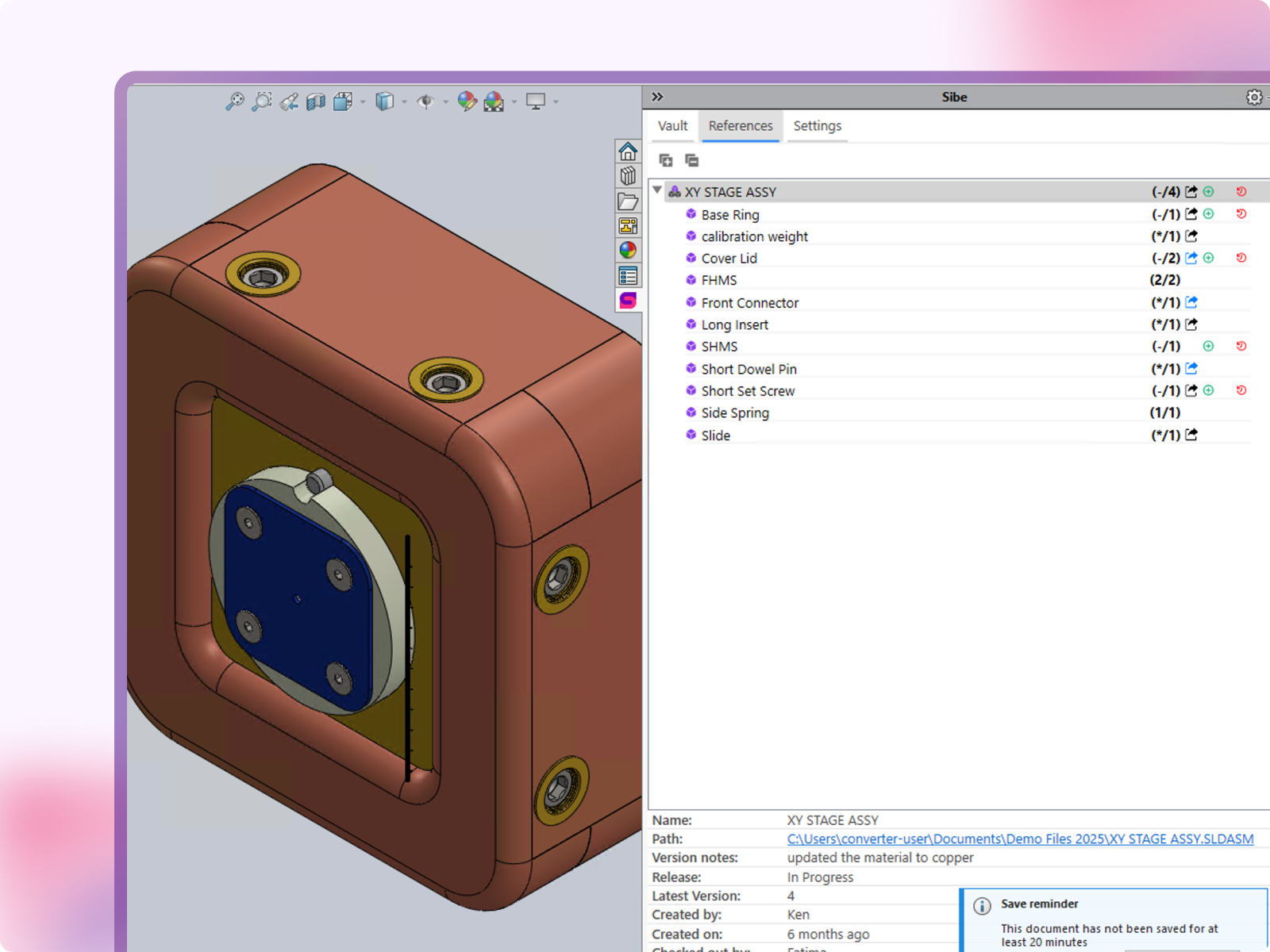1270x952 pixels.
Task: Click the export icon on XY STAGE ASSY row
Action: [x=1191, y=191]
